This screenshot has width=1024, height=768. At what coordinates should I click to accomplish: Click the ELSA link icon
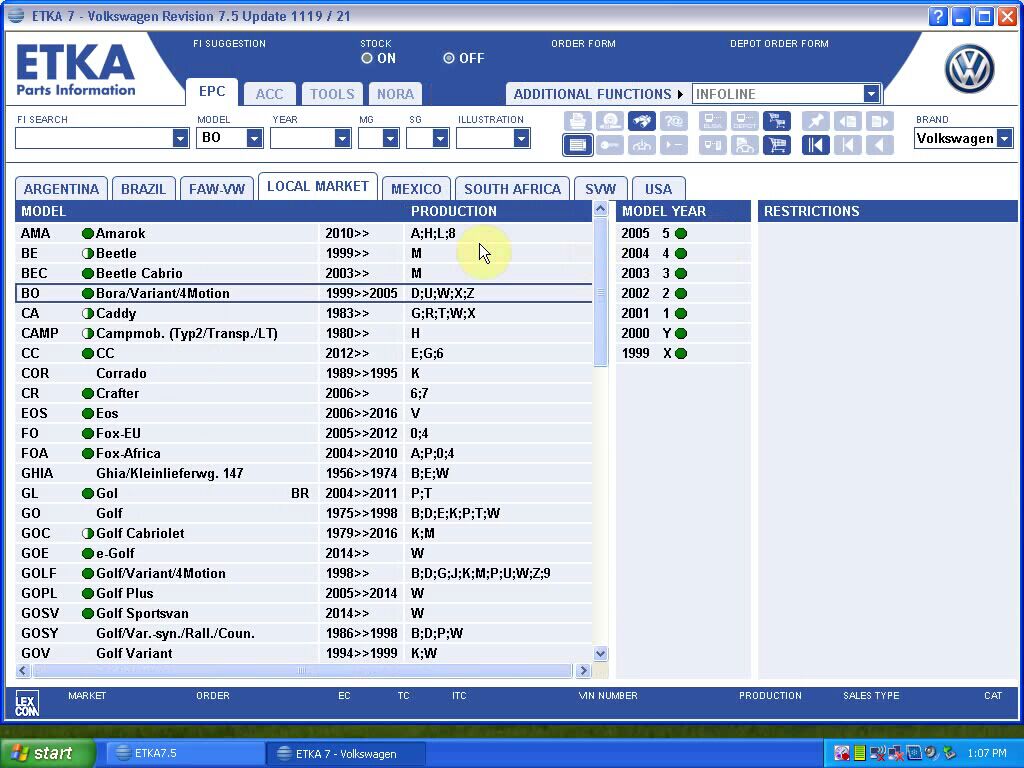coord(712,121)
